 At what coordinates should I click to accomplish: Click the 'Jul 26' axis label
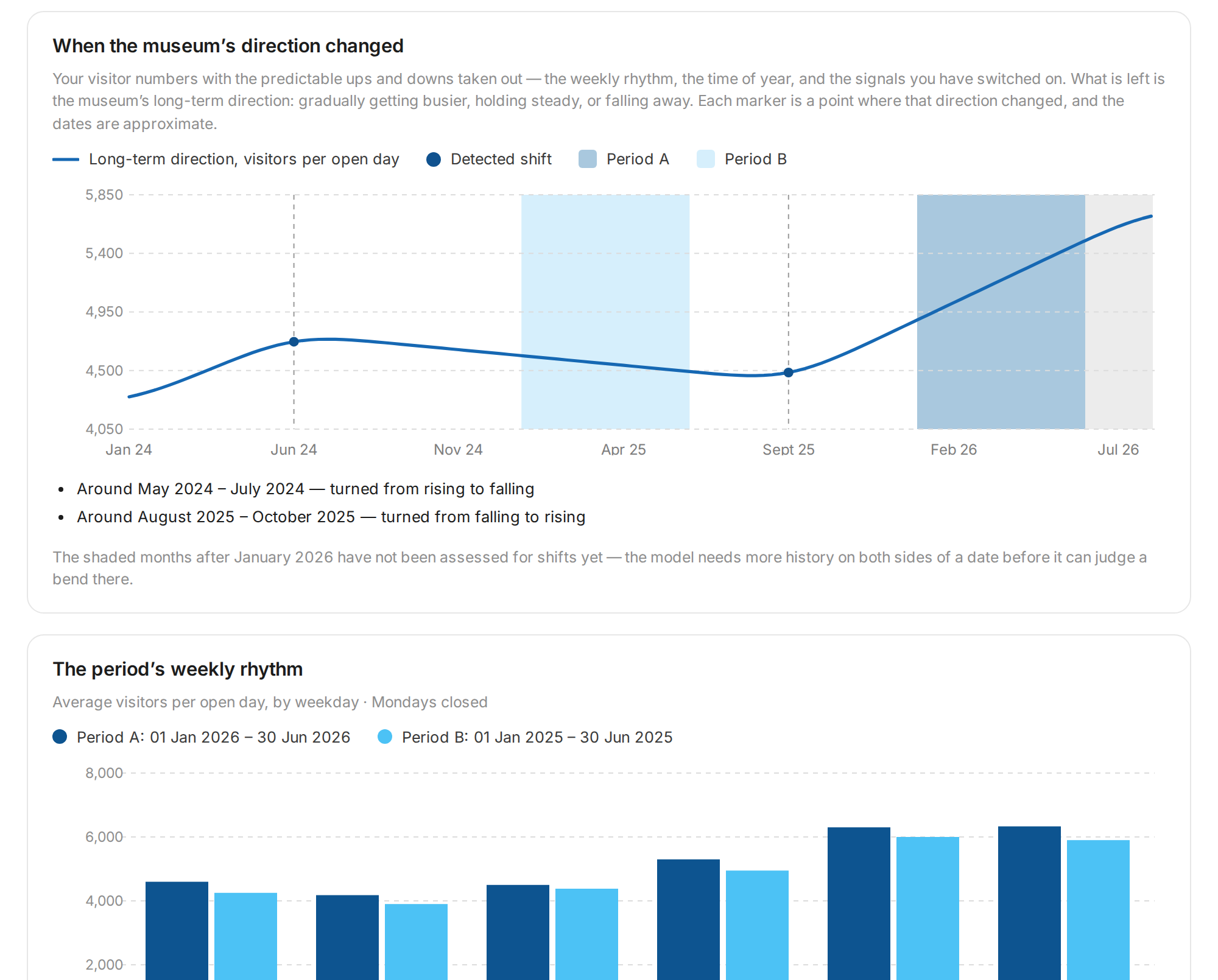1118,449
